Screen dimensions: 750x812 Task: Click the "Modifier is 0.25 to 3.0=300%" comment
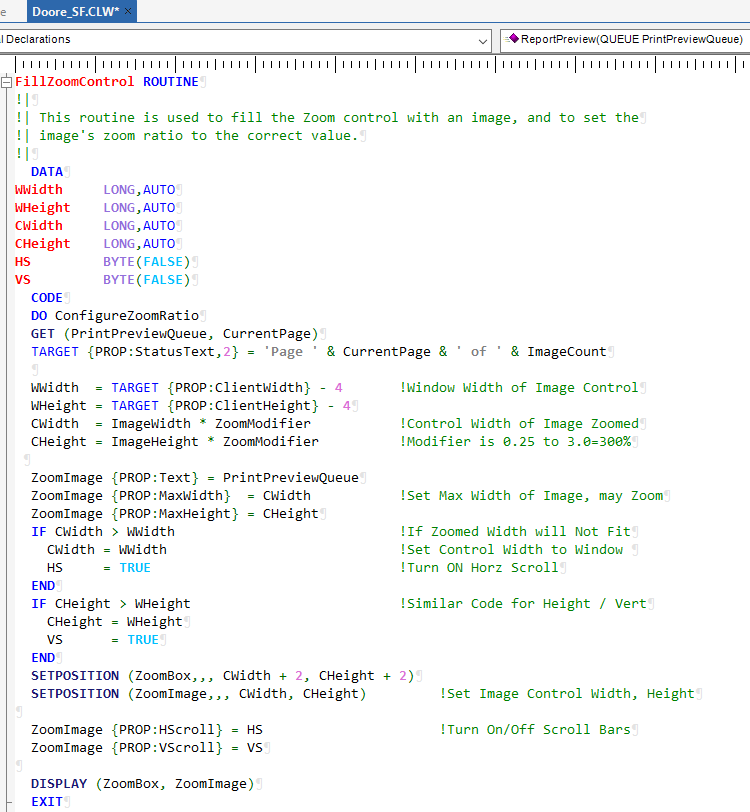(518, 442)
